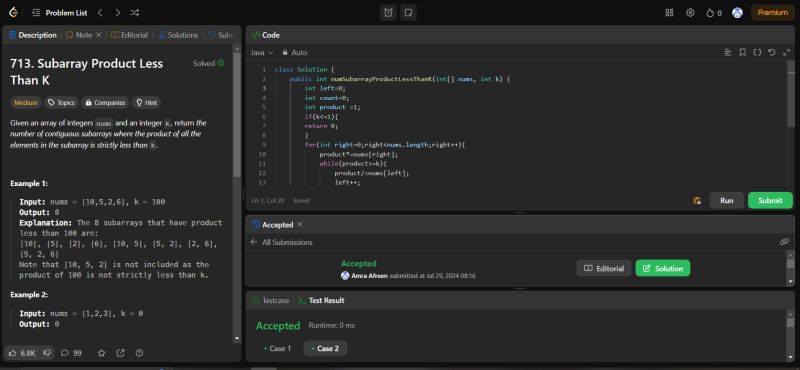The height and width of the screenshot is (370, 800).
Task: Click code line 'int product =1;'
Action: (x=332, y=107)
